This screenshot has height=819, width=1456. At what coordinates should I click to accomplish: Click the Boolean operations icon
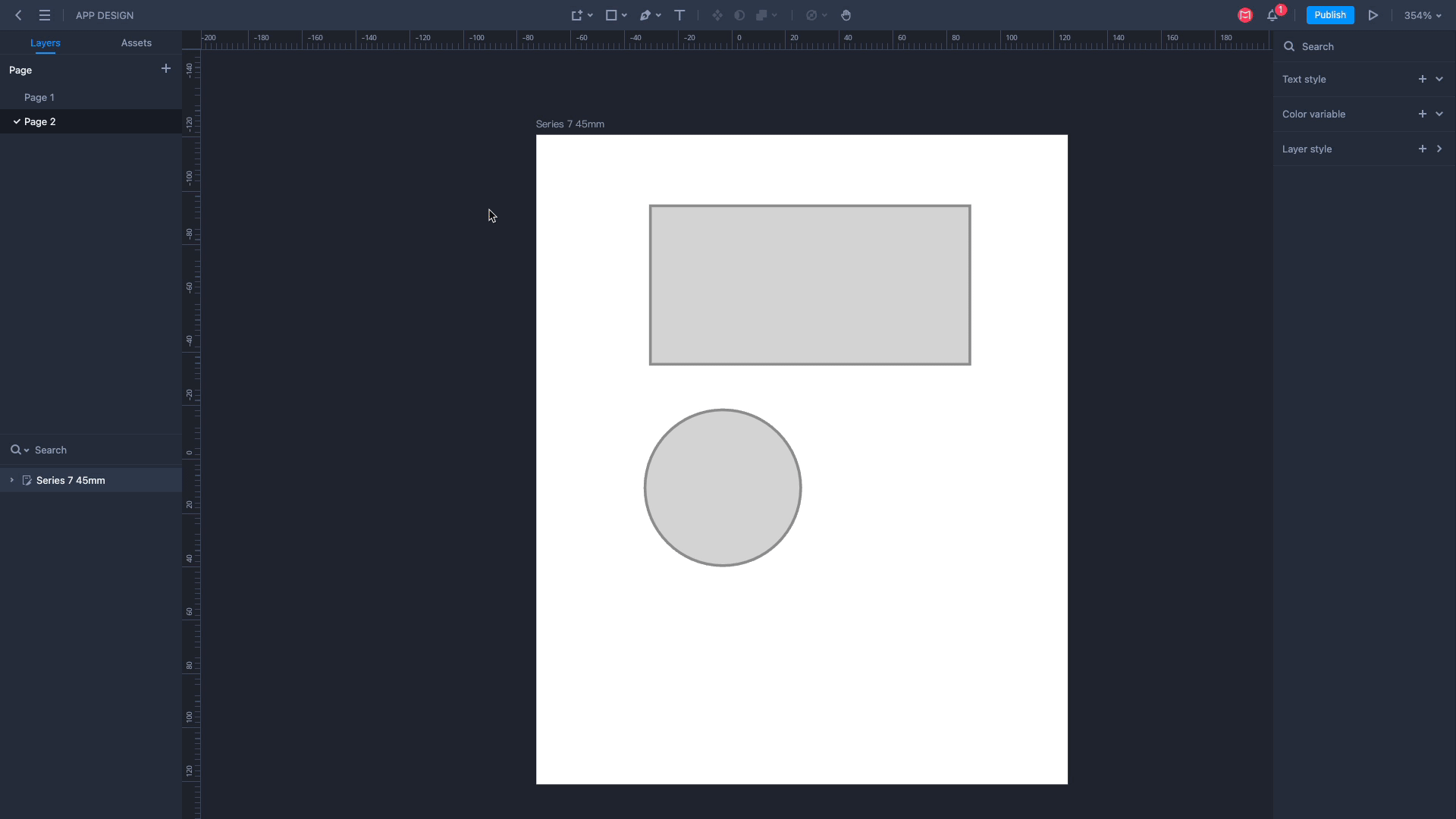tap(761, 15)
